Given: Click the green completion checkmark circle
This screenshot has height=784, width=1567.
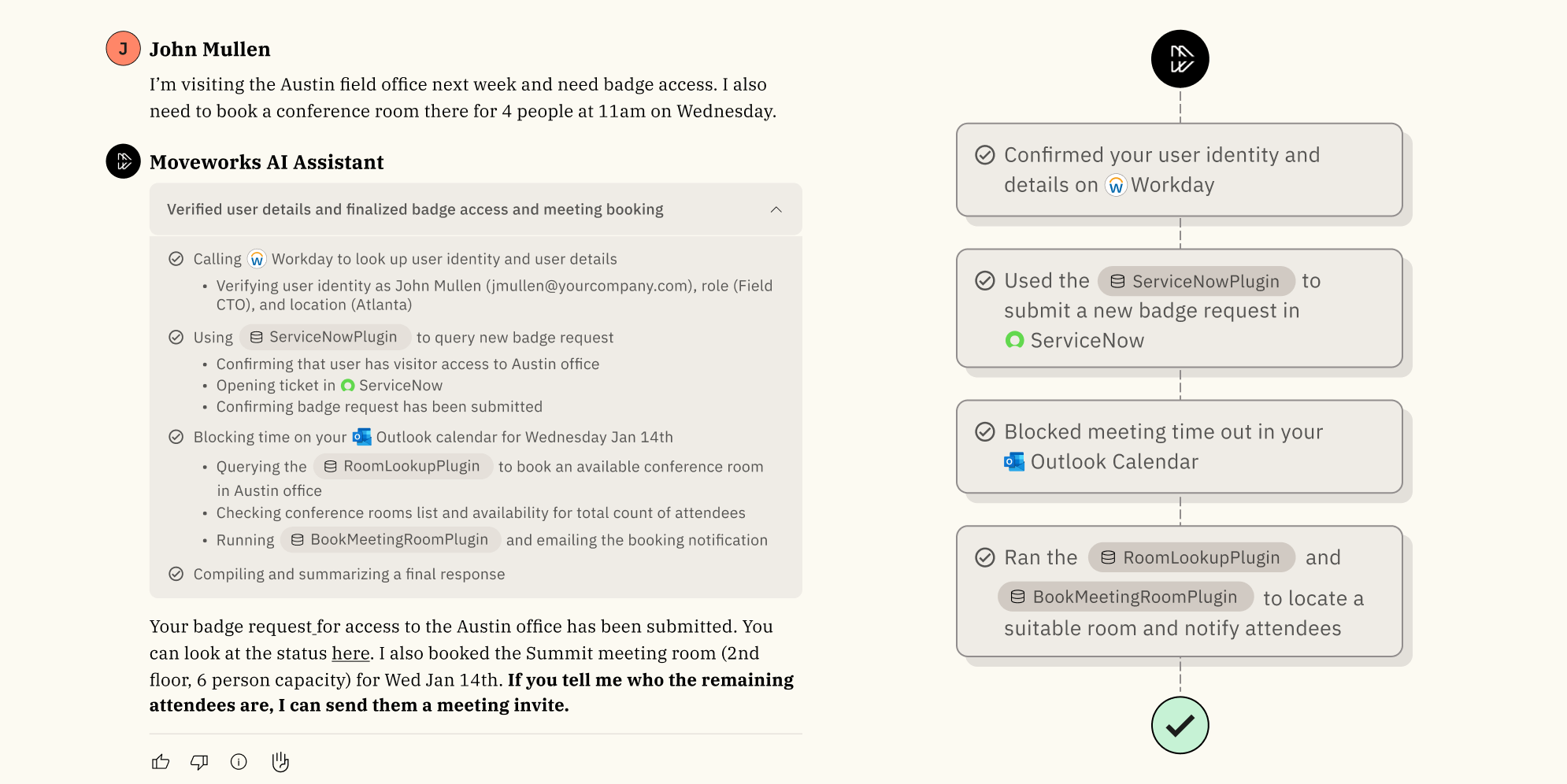Looking at the screenshot, I should point(1180,725).
